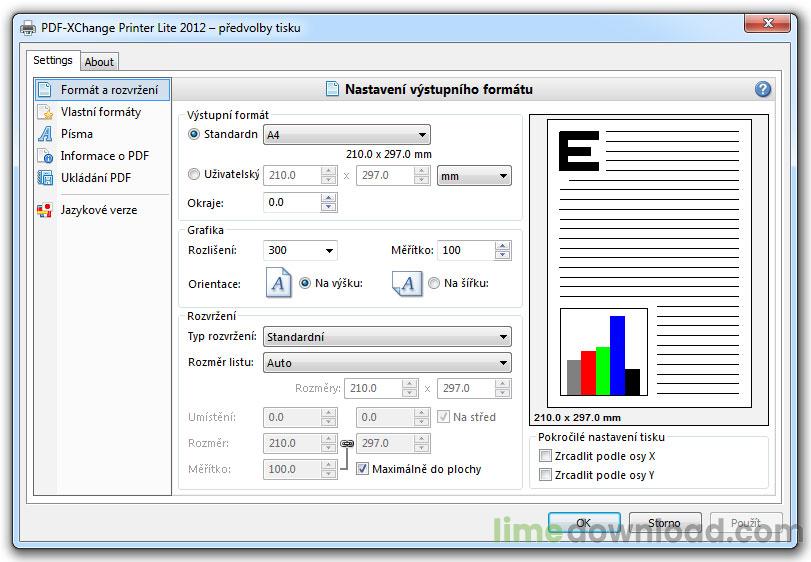
Task: Switch to the Settings tab
Action: coord(53,60)
